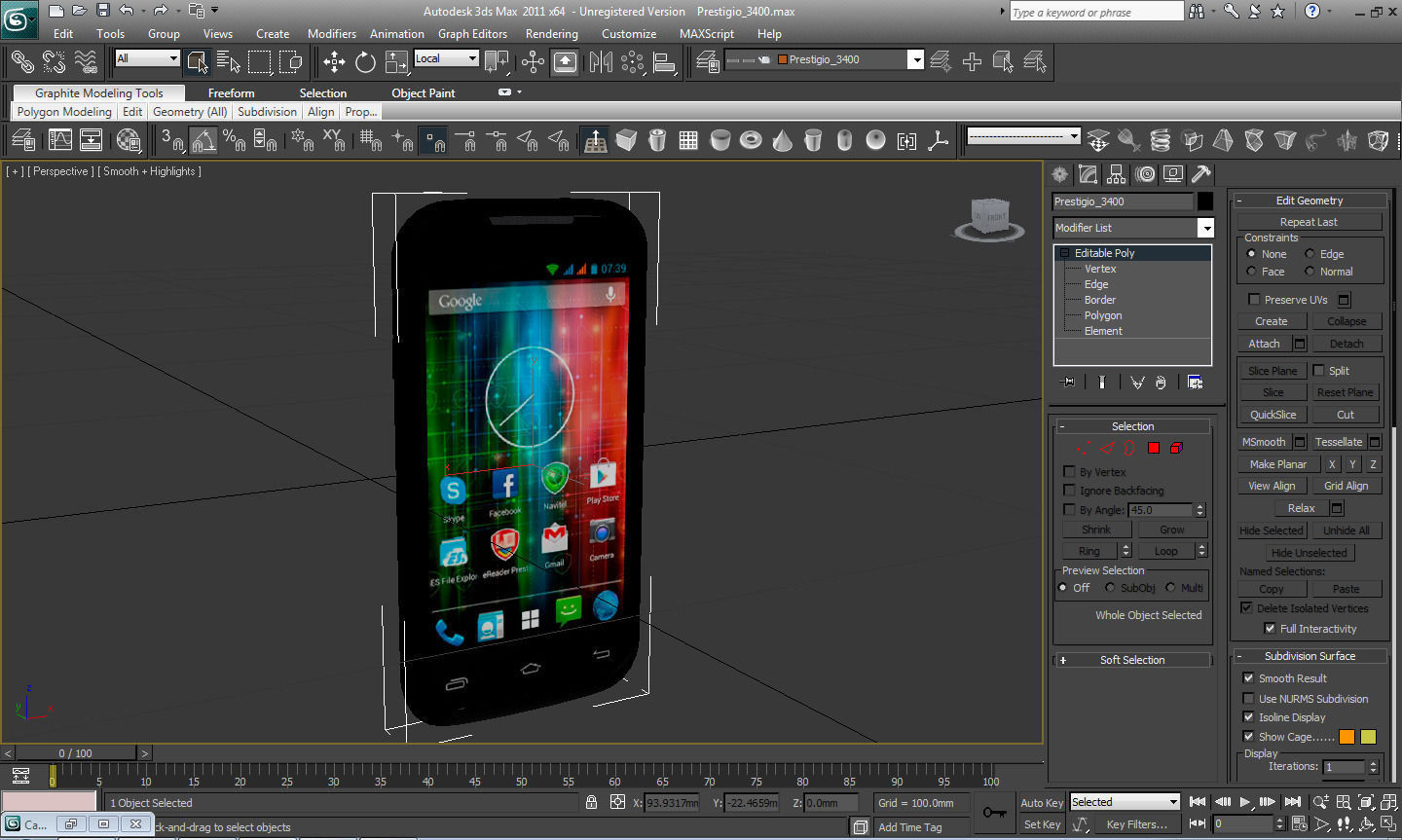Open Configure Modifier Sets icon
The height and width of the screenshot is (840, 1402).
[x=1196, y=383]
